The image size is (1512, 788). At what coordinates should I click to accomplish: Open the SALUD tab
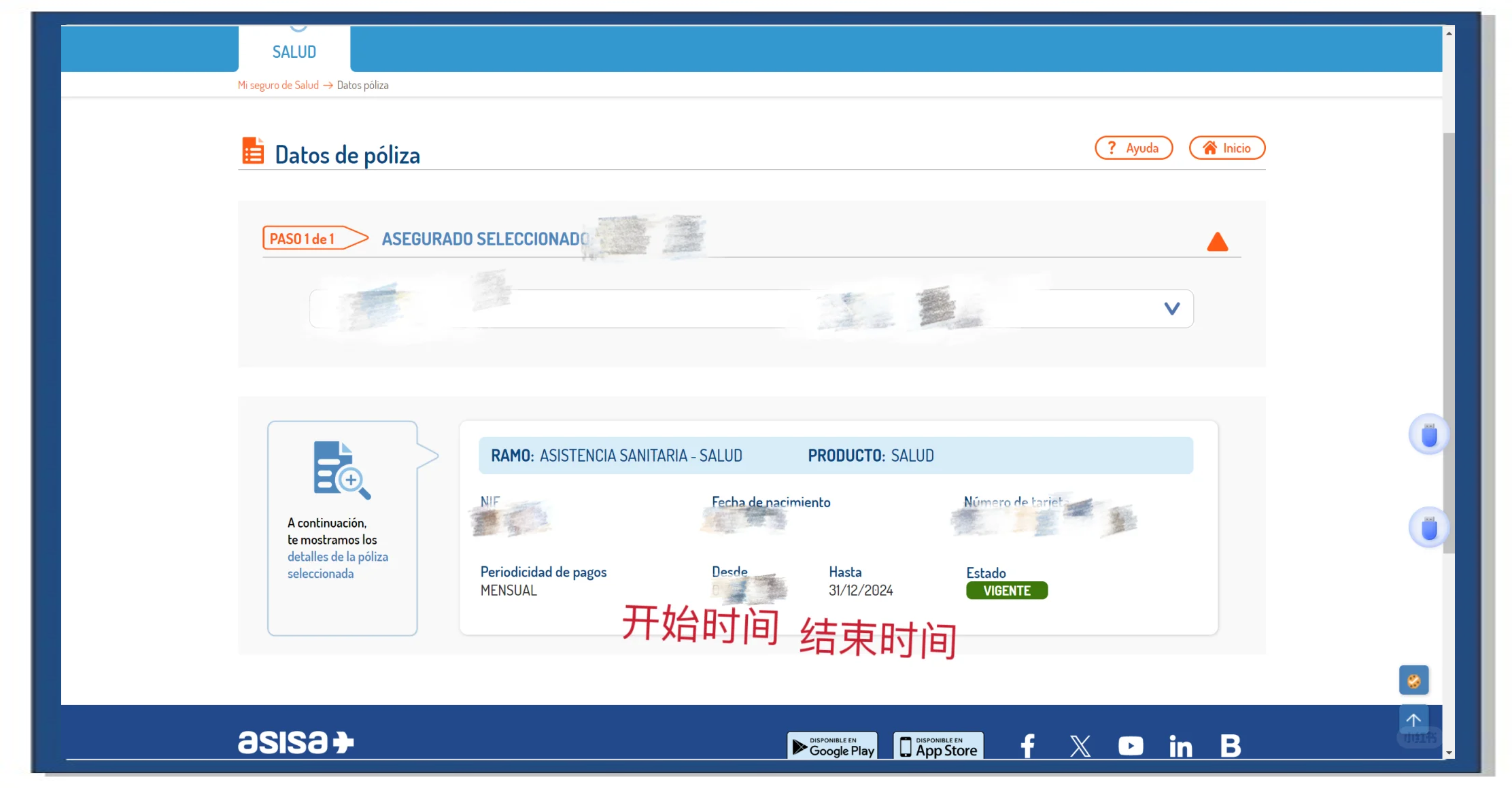pyautogui.click(x=294, y=49)
